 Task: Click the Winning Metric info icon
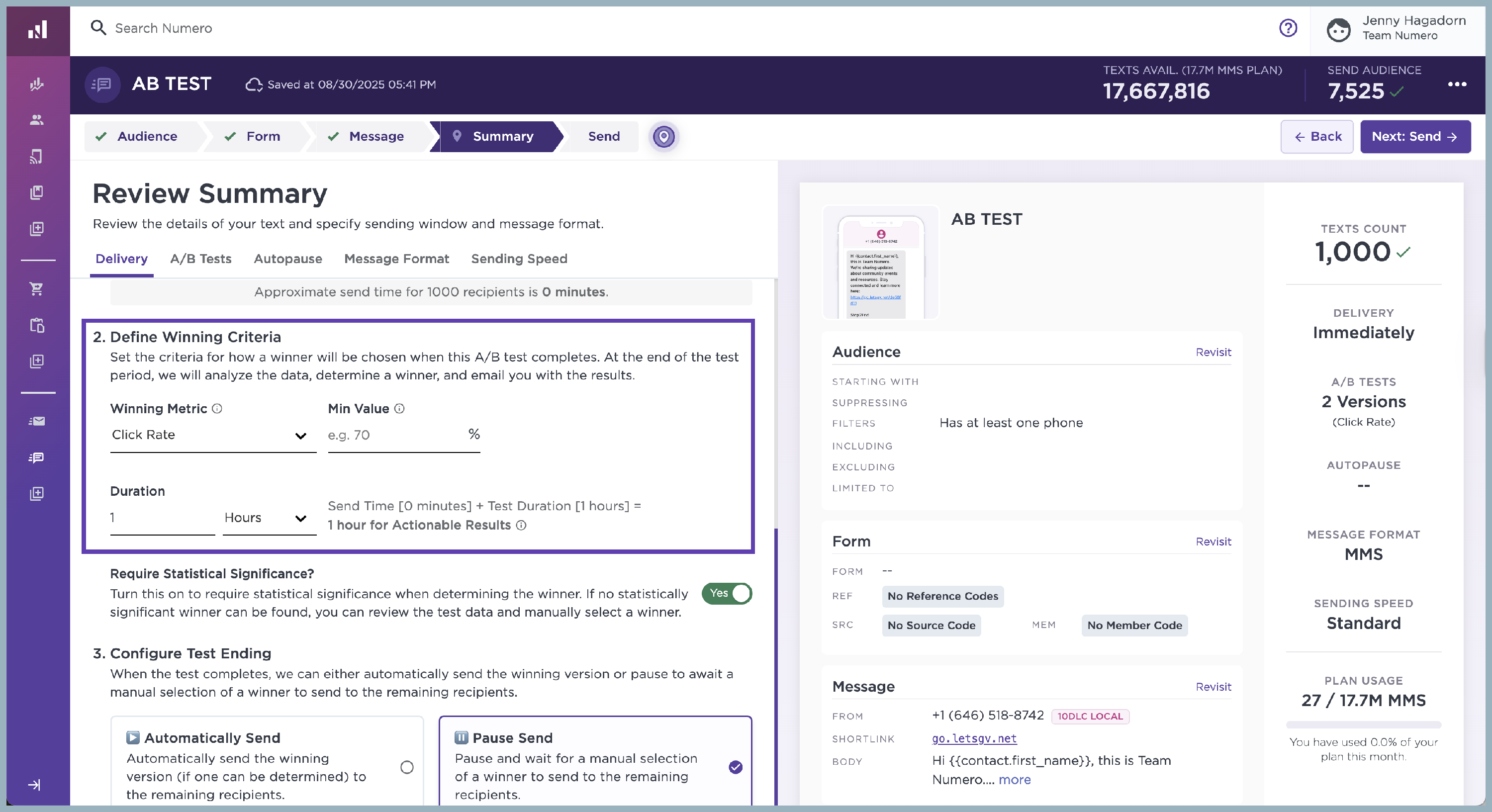click(217, 408)
